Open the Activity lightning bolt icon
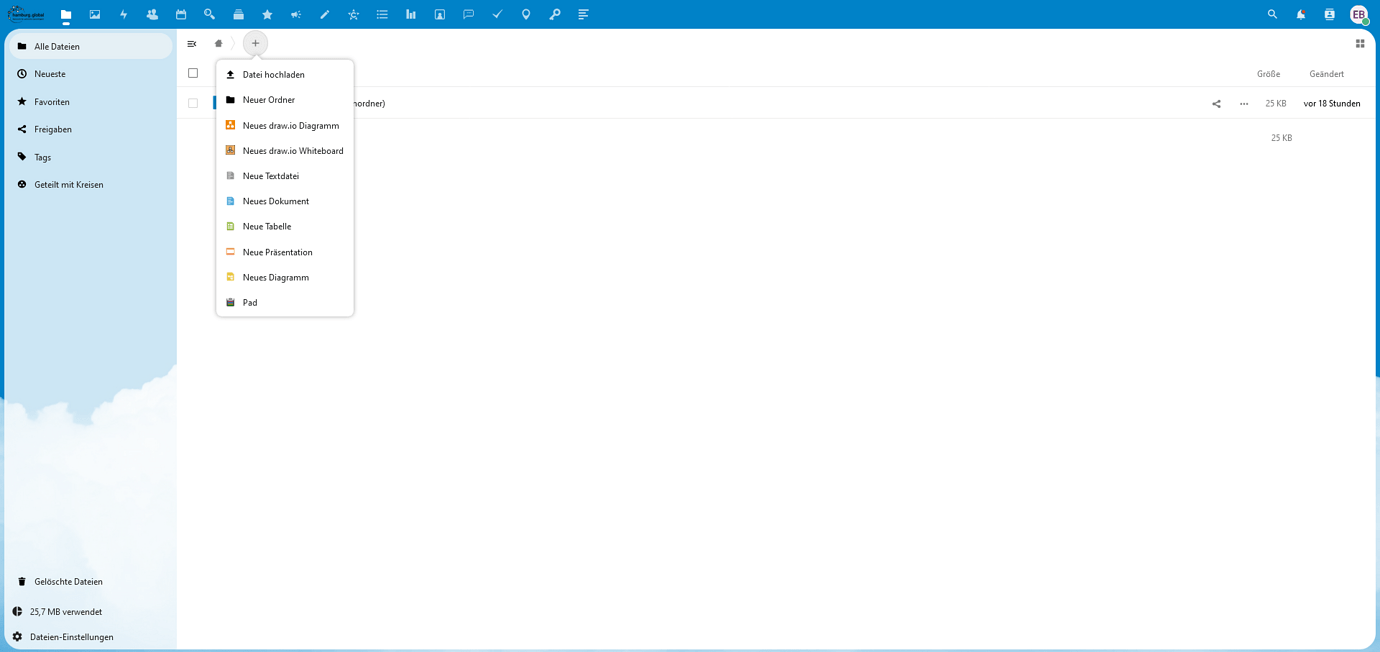1380x652 pixels. 123,14
